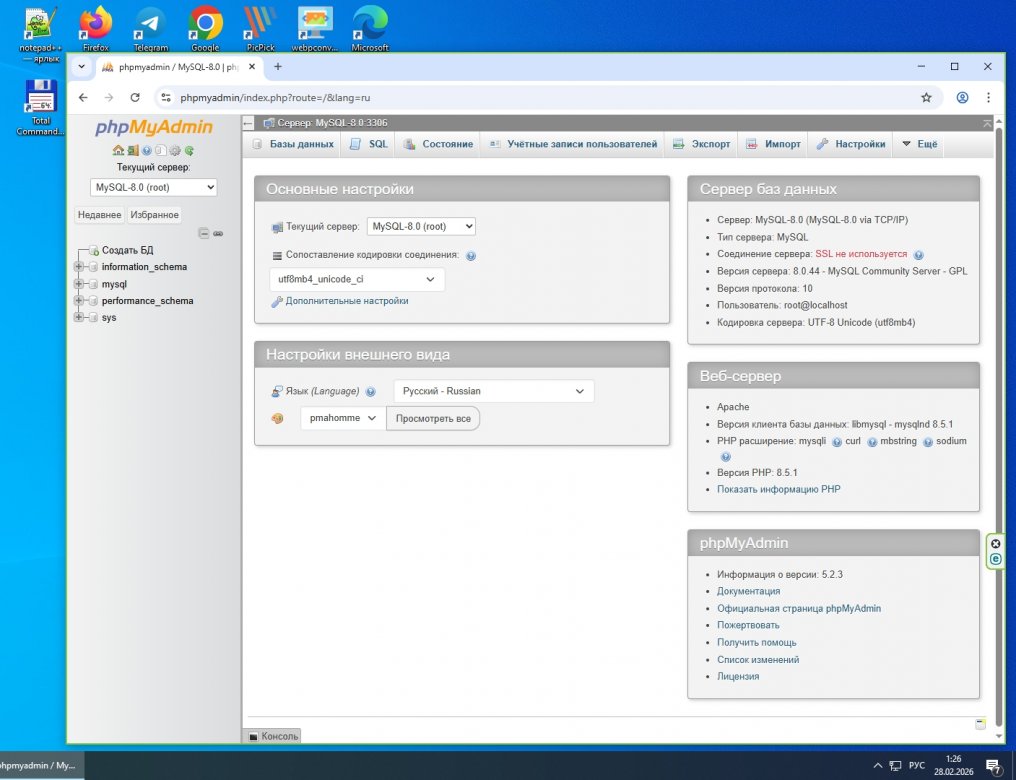Click the Создать БД tree item
Viewport: 1016px width, 780px height.
(x=127, y=250)
